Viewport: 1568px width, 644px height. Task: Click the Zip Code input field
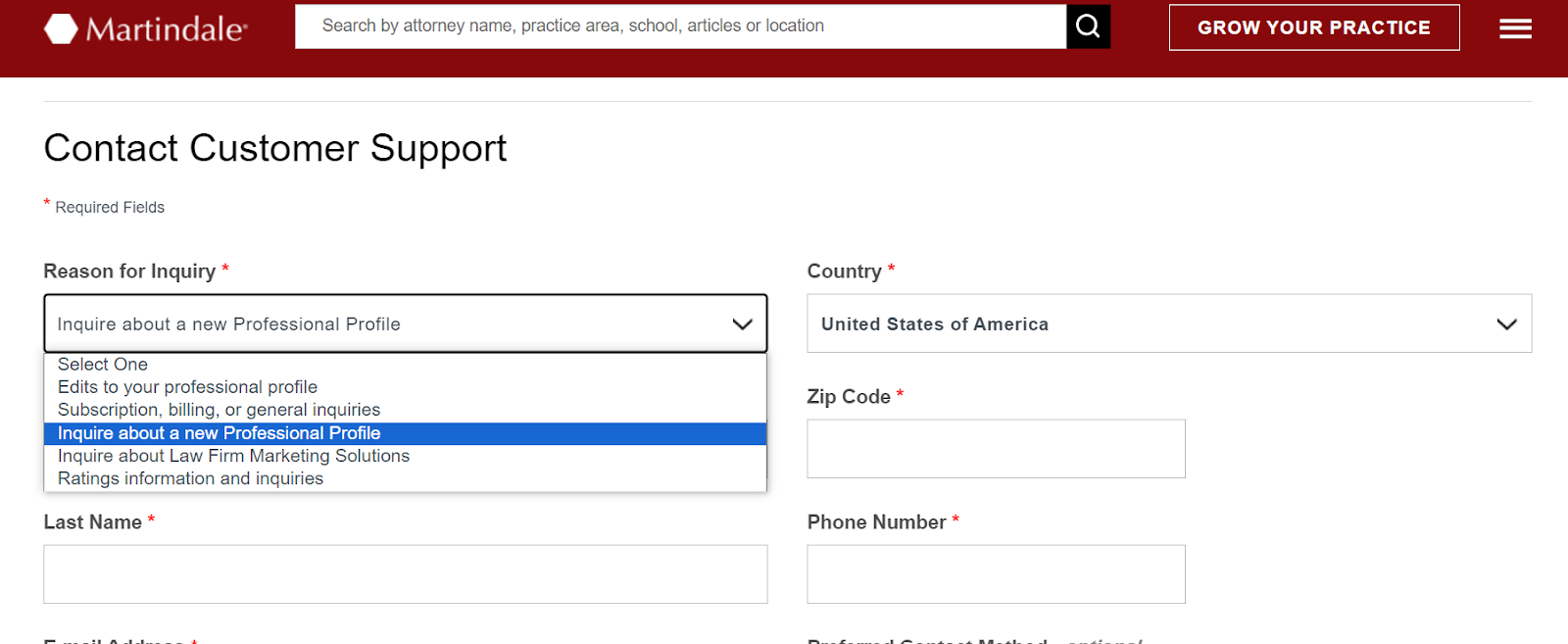click(996, 449)
